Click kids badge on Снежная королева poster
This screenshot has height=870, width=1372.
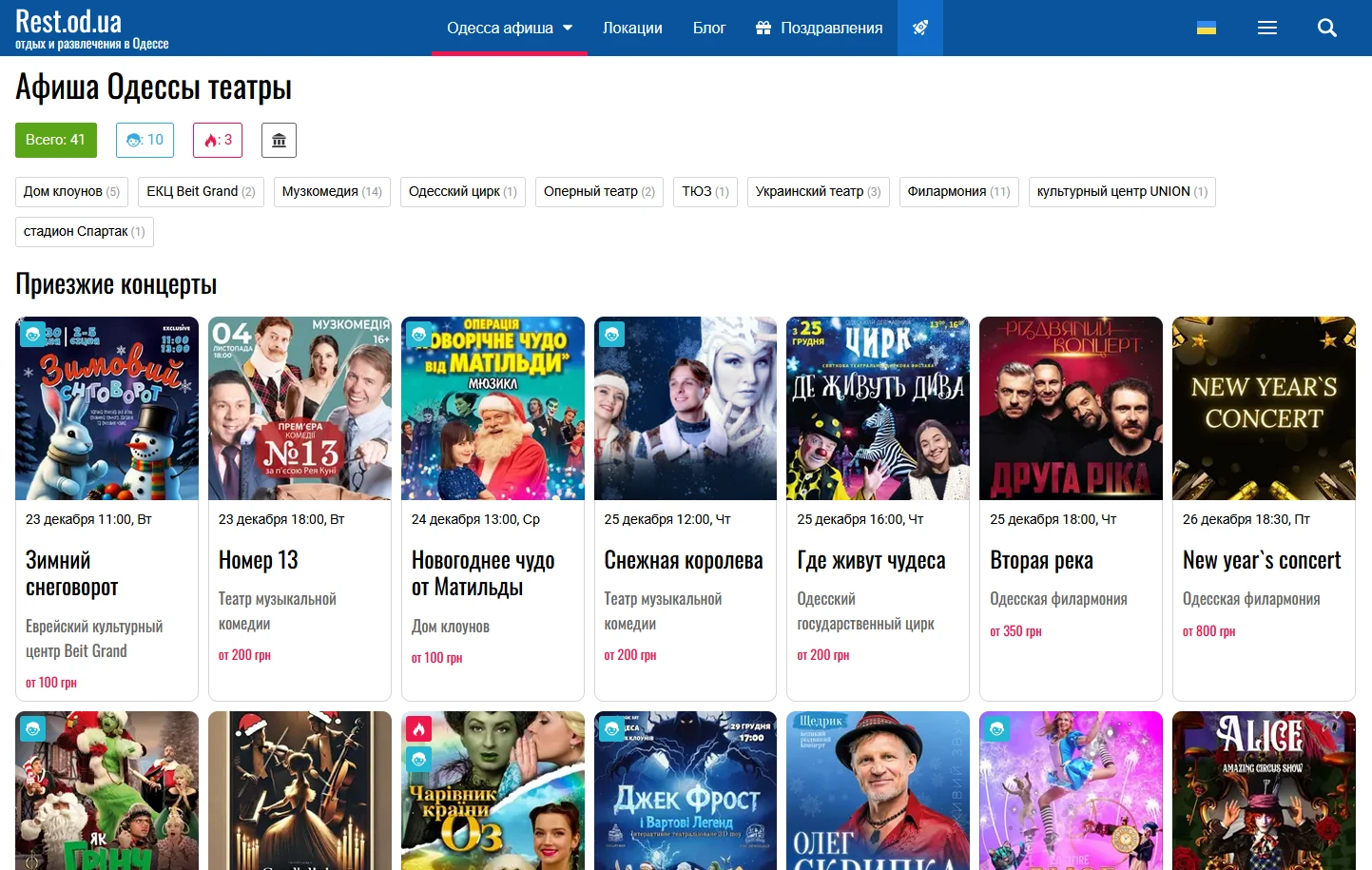[611, 334]
